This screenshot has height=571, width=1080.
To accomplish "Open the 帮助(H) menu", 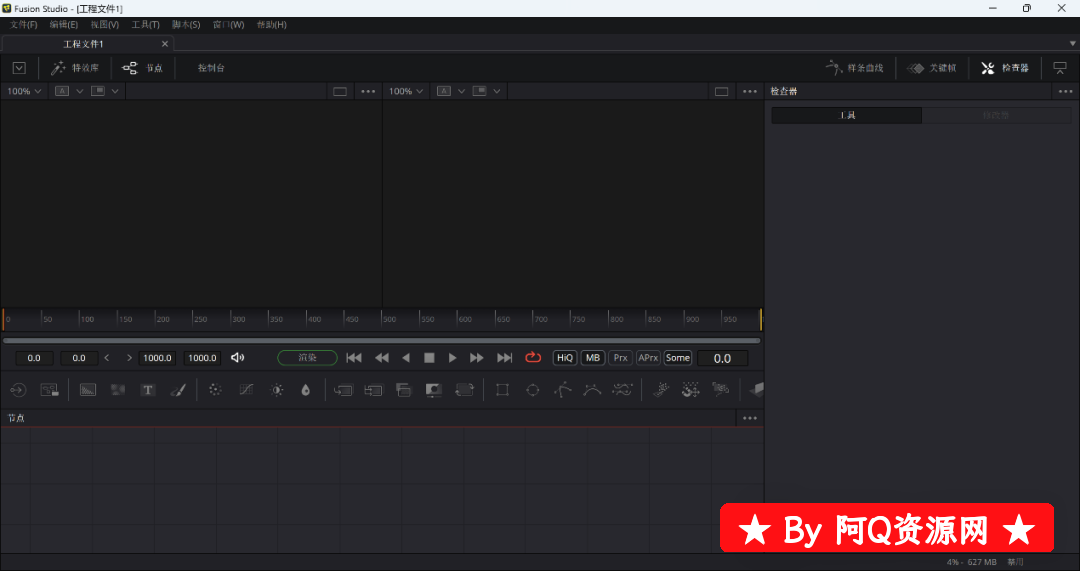I will [271, 25].
